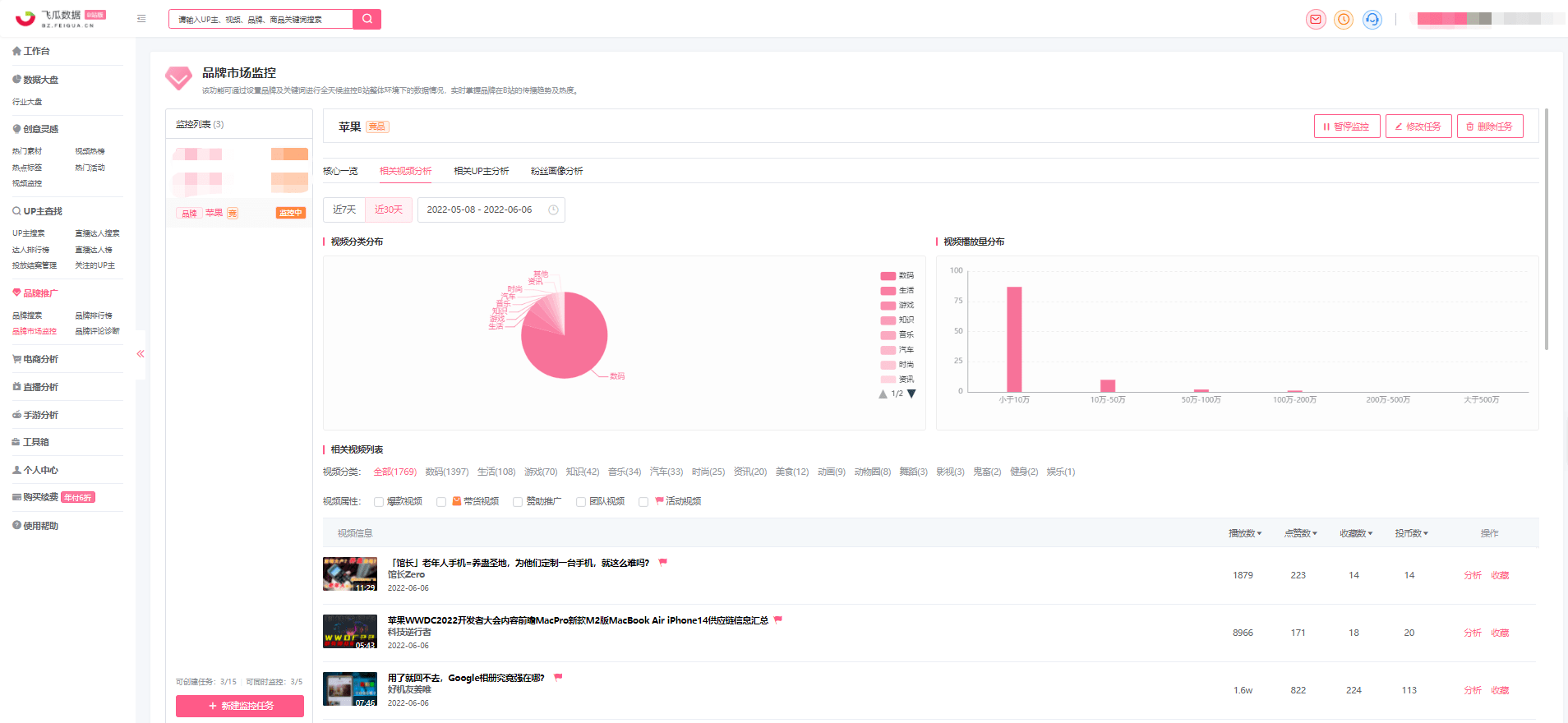
Task: Click the flag icon after 馆长 video title
Action: 662,563
